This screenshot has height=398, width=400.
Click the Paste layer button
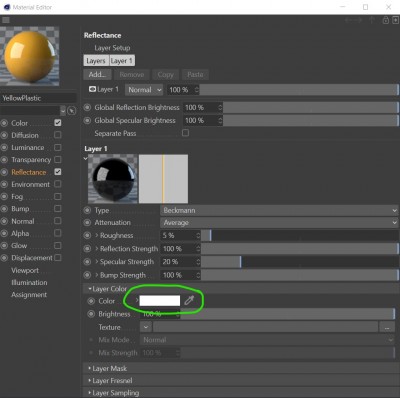click(x=195, y=74)
